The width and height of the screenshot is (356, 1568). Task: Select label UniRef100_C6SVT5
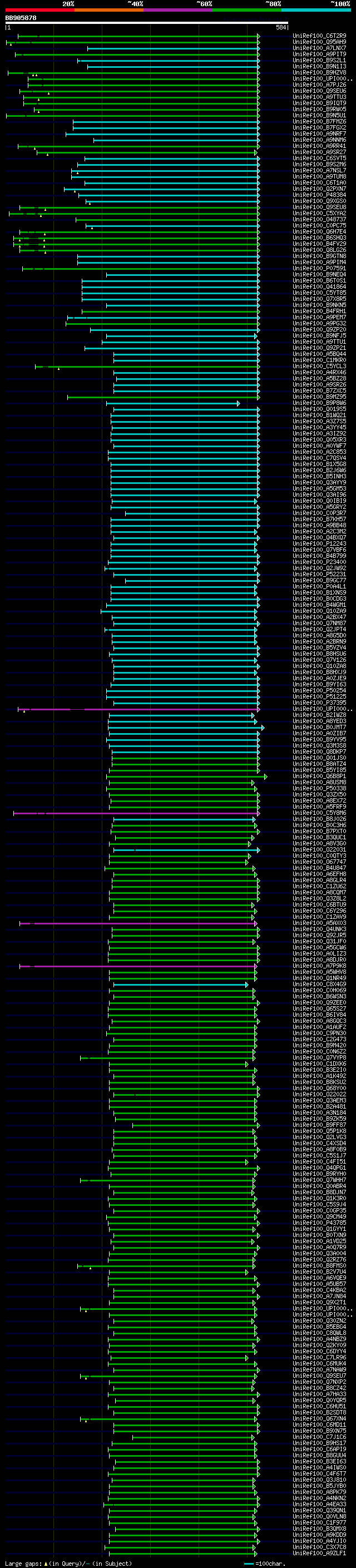click(319, 159)
